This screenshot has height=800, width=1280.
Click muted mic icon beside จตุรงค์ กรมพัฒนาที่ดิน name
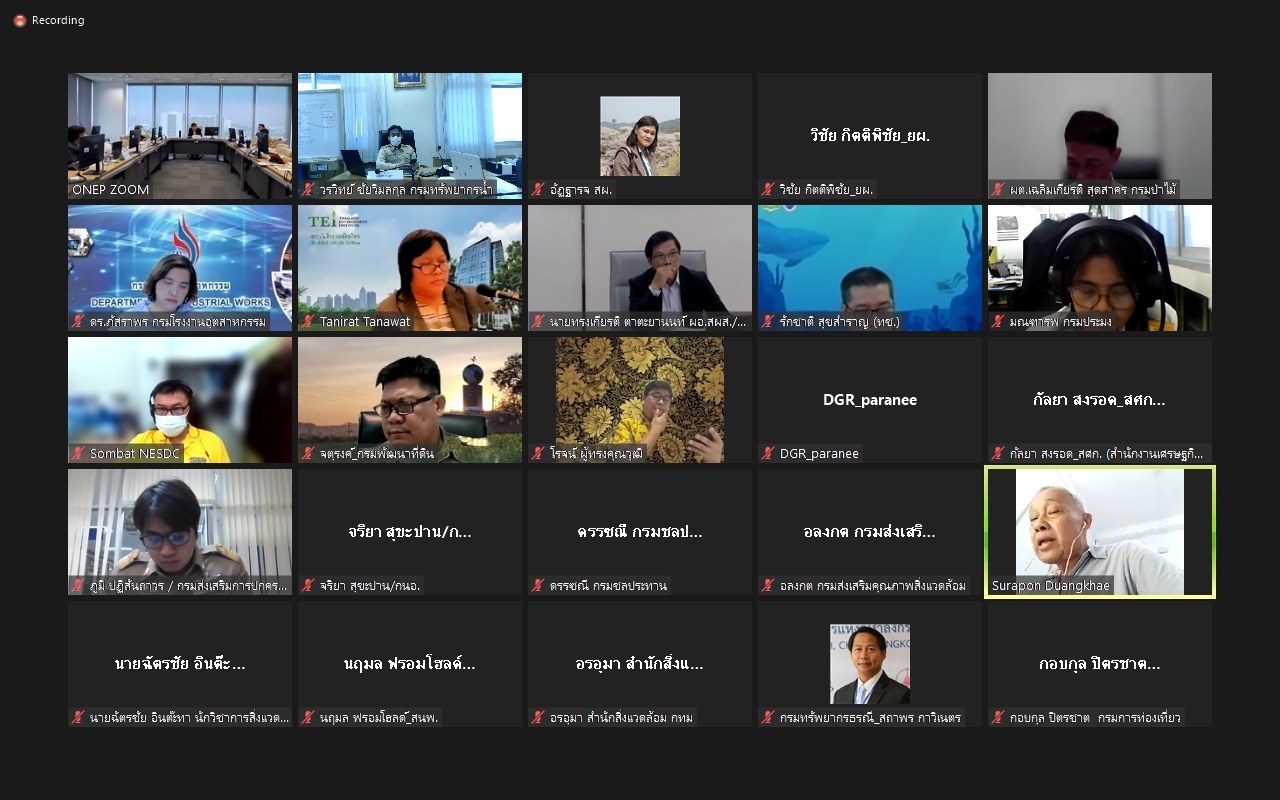tap(309, 454)
